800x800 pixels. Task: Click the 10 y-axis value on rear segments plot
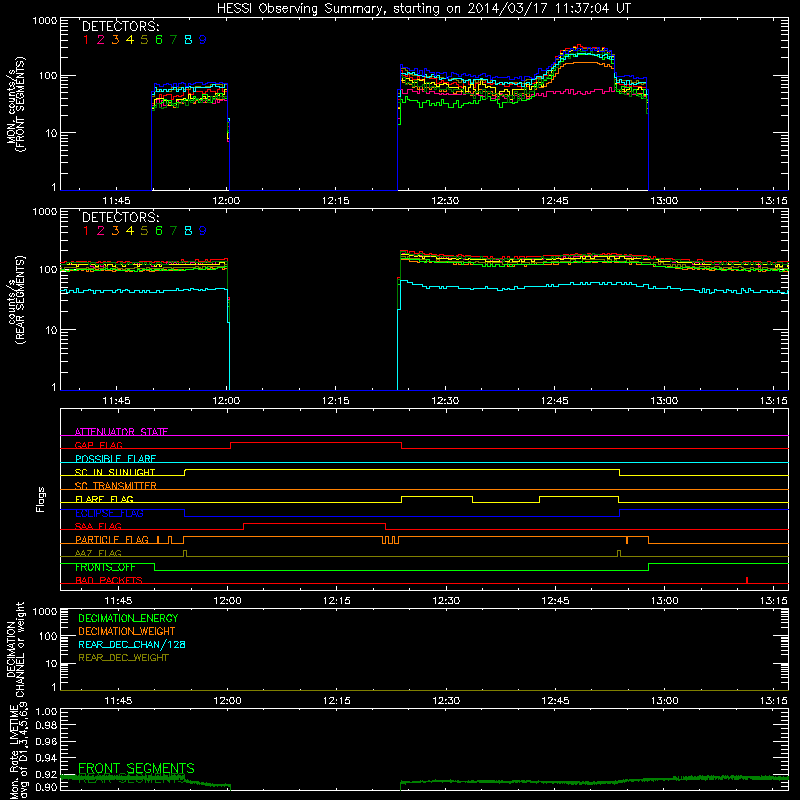point(51,330)
